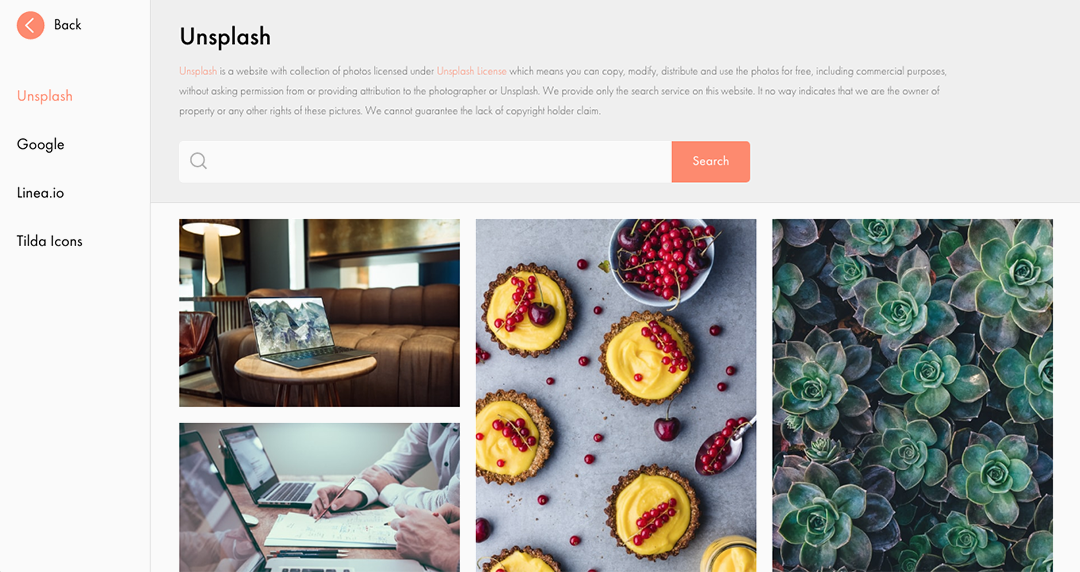Pick the green succulents photo
Image resolution: width=1080 pixels, height=572 pixels.
click(x=912, y=396)
